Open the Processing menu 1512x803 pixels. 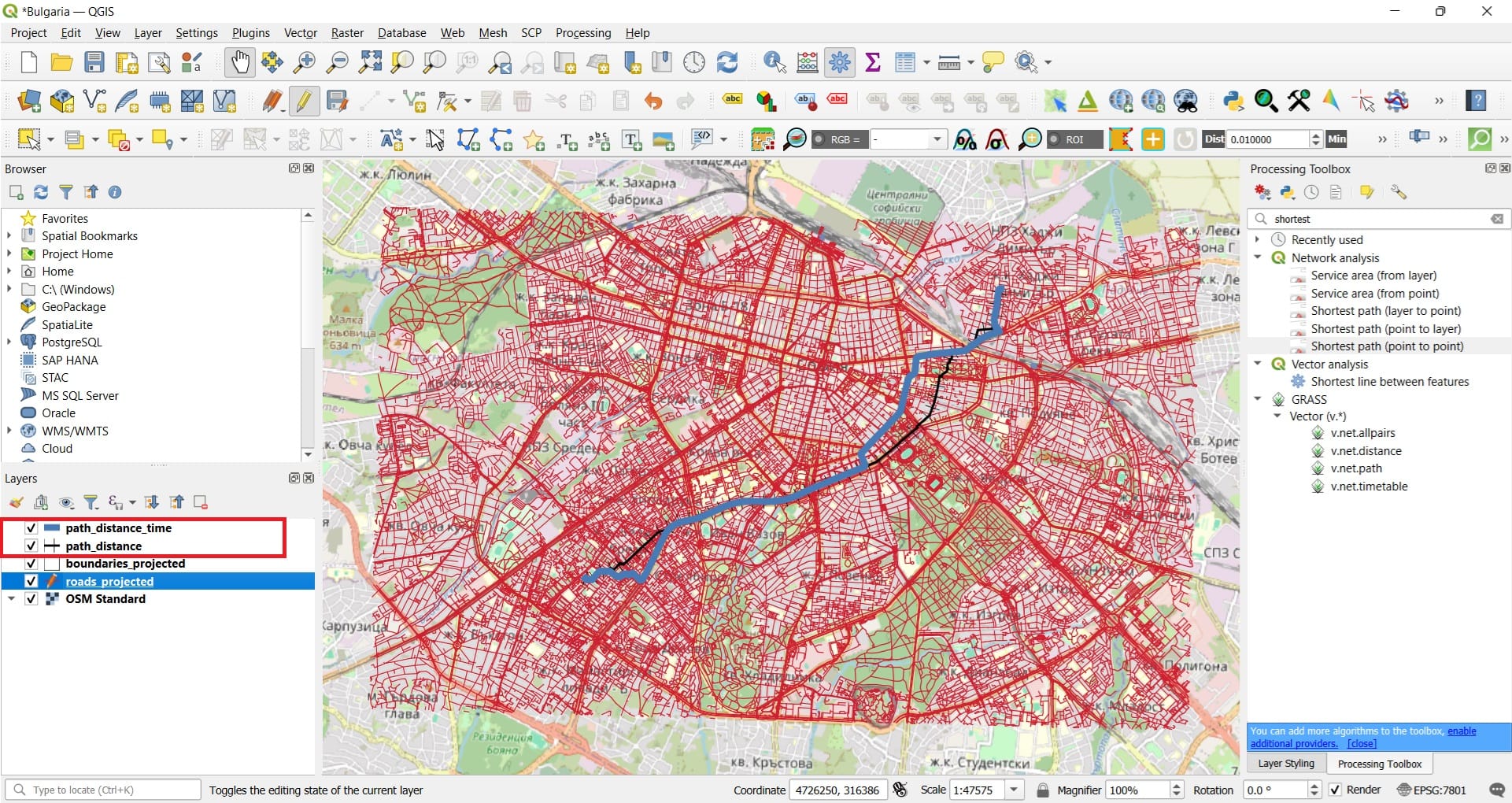(583, 33)
